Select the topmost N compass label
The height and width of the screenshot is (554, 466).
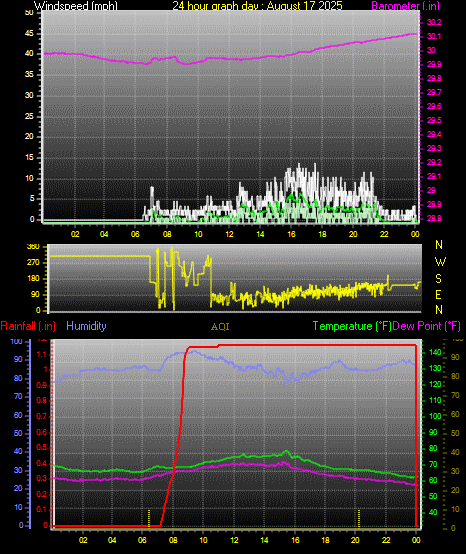[439, 244]
